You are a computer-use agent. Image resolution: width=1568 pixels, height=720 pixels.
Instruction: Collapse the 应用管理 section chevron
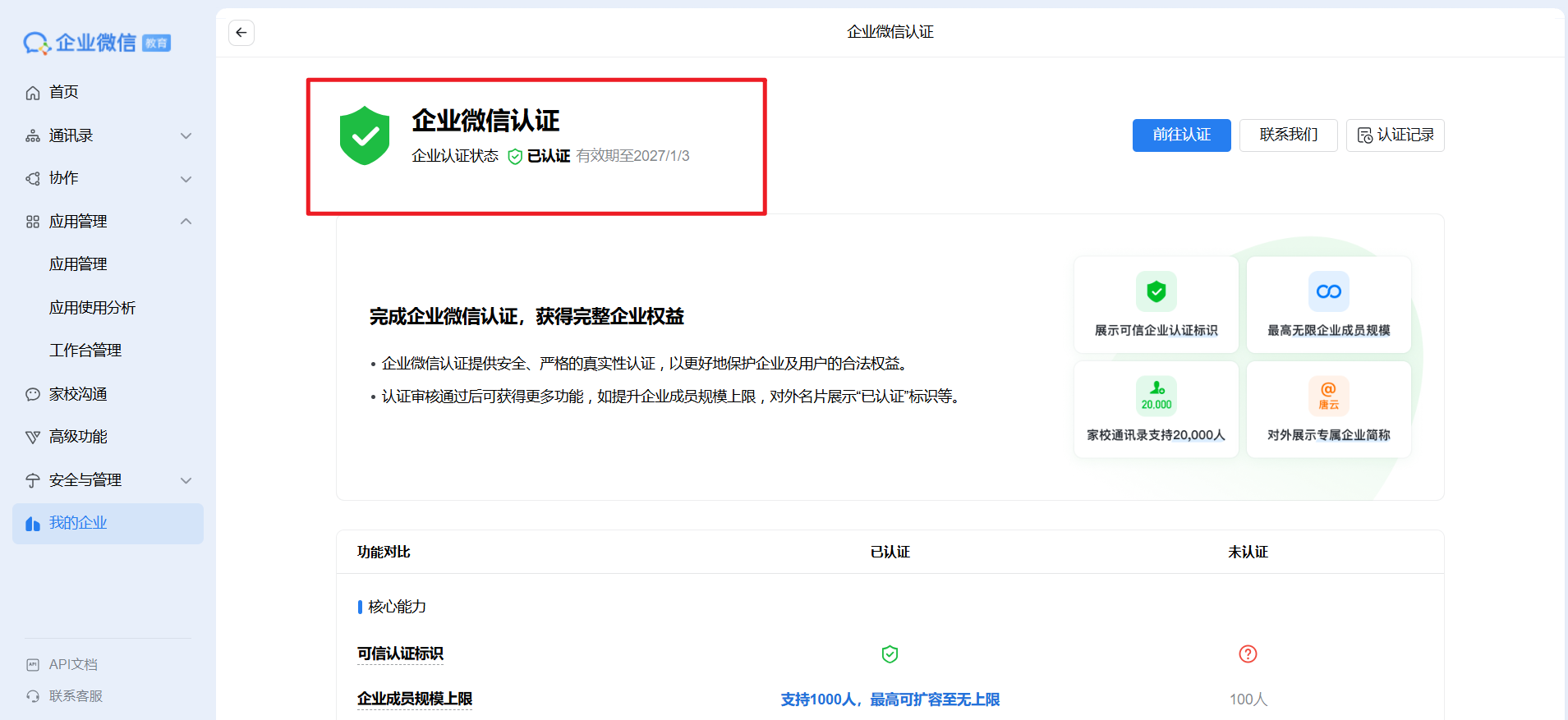coord(186,222)
